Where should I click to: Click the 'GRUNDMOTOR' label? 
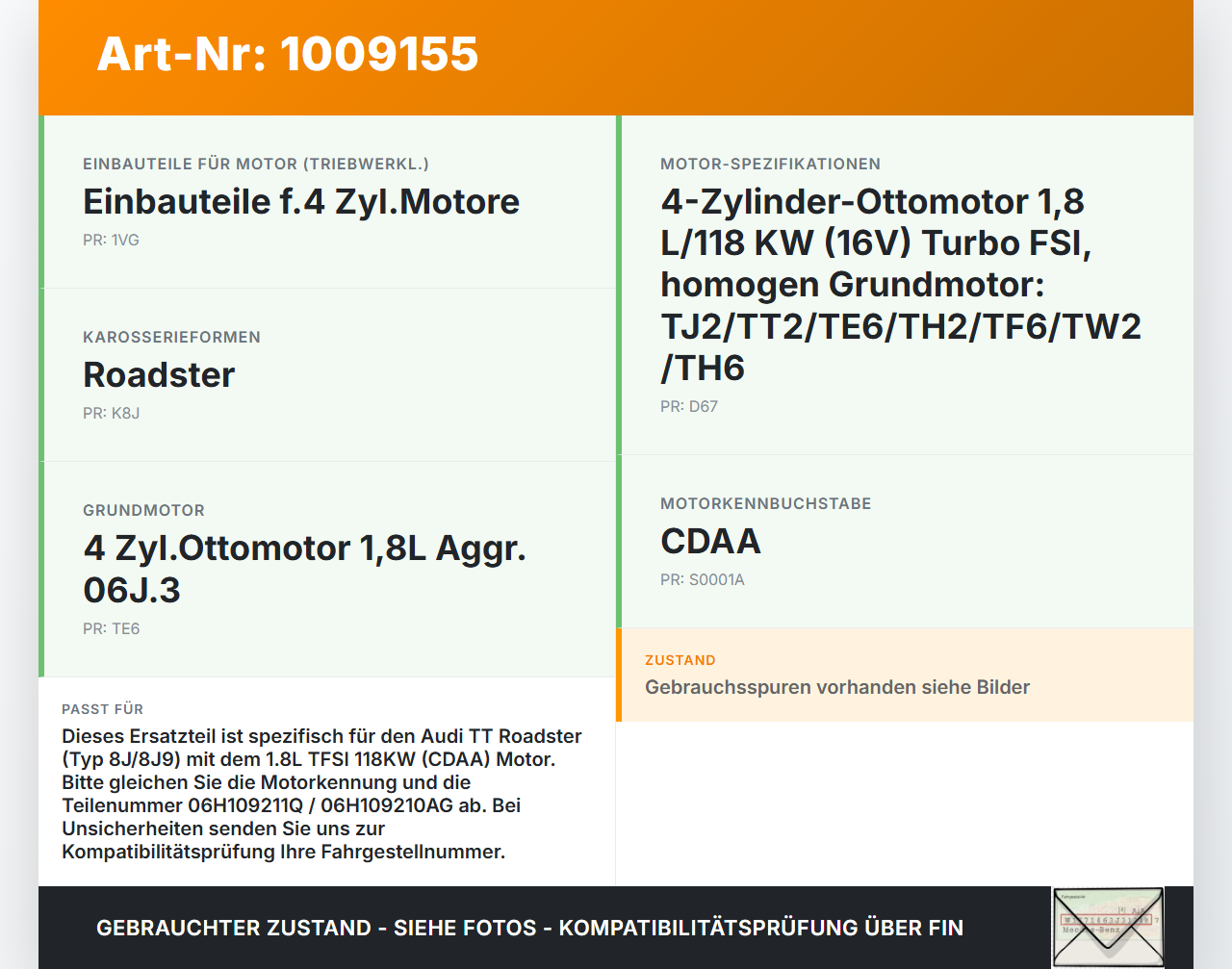(x=143, y=510)
